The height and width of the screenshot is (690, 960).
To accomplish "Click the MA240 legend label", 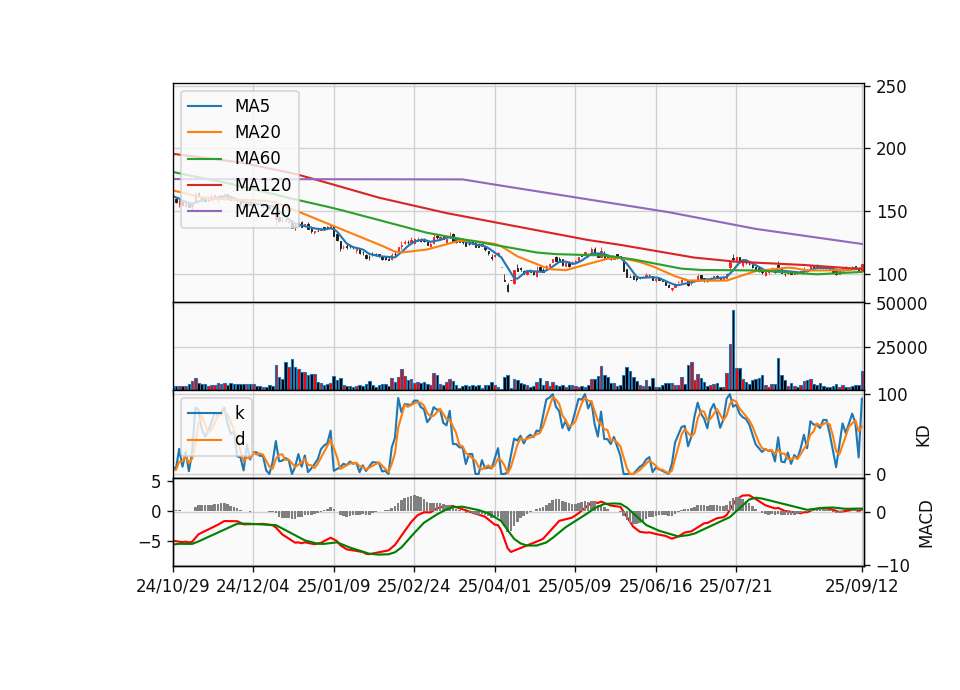I will [263, 211].
